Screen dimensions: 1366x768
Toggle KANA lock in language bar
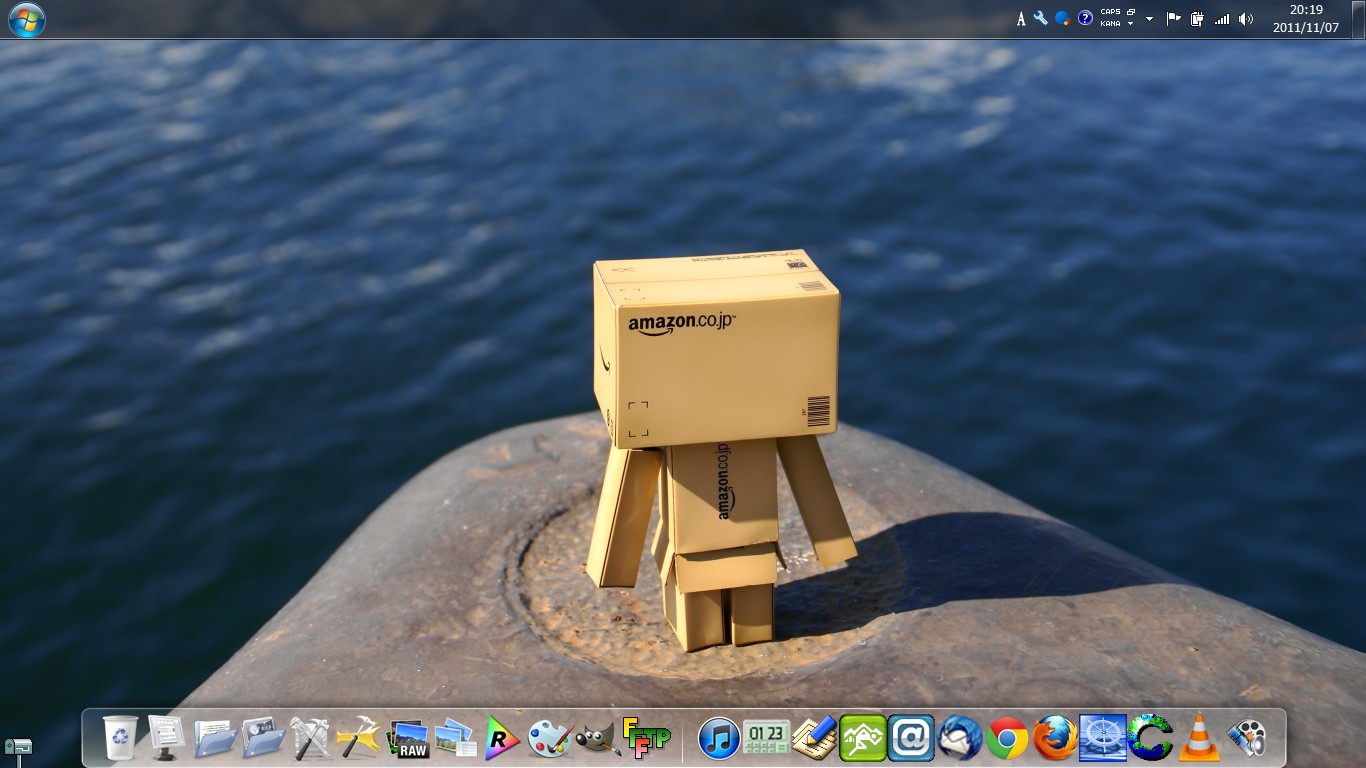click(1110, 24)
